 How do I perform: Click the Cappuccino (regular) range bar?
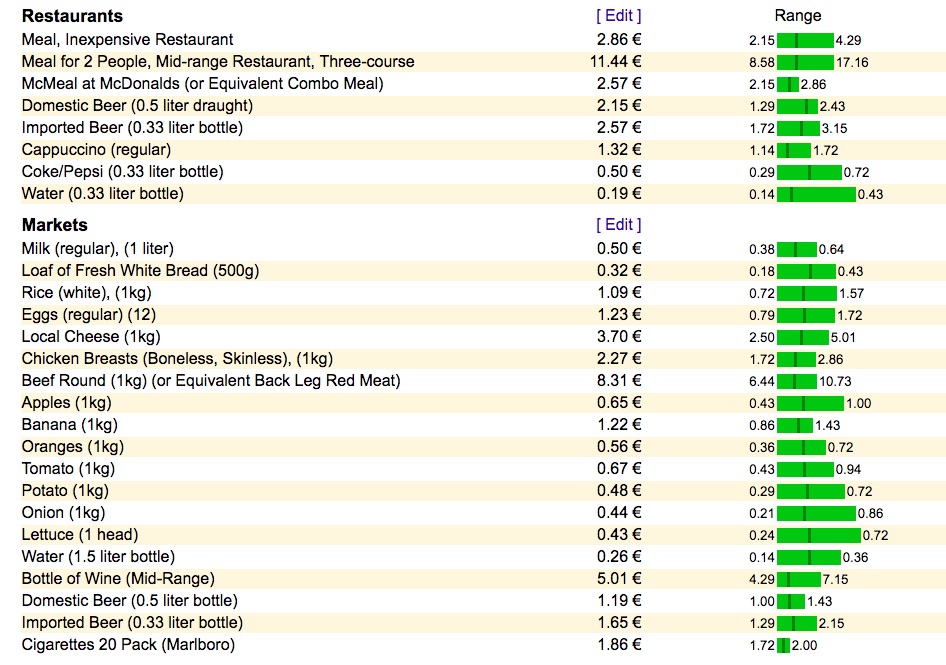[793, 150]
